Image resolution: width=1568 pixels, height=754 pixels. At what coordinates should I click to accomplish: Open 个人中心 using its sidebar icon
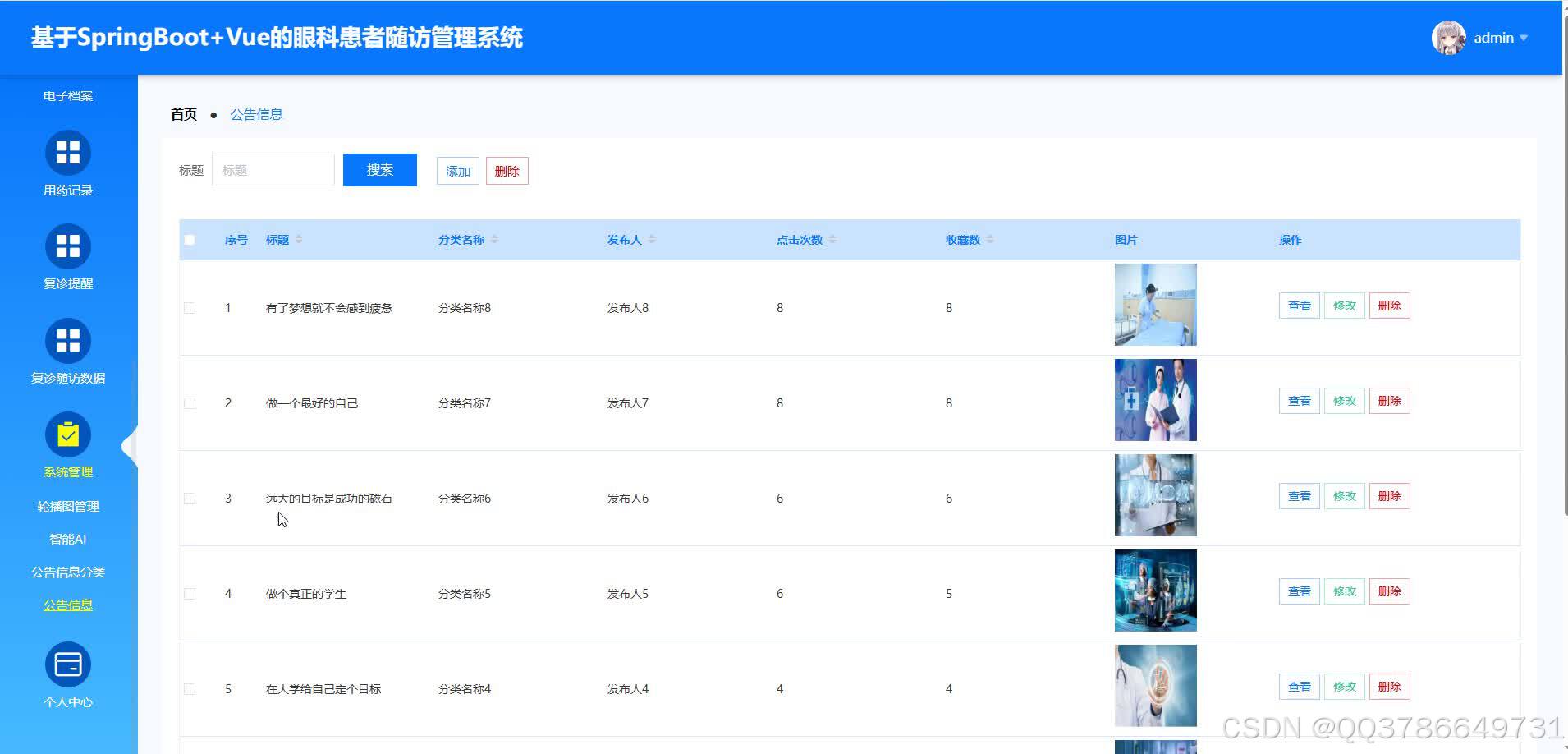(67, 664)
